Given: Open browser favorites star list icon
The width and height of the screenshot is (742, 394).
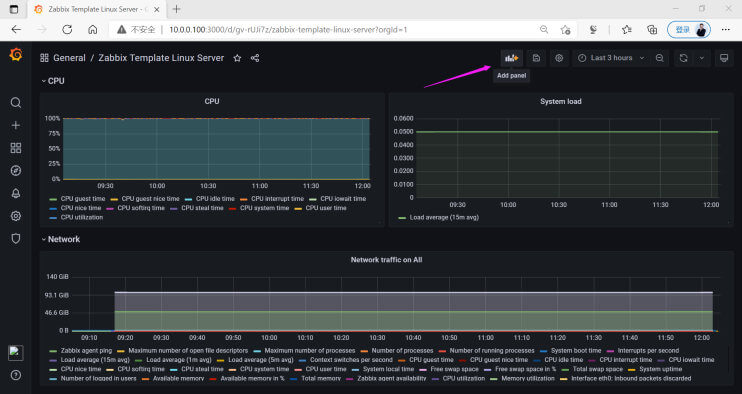Looking at the screenshot, I should (627, 30).
